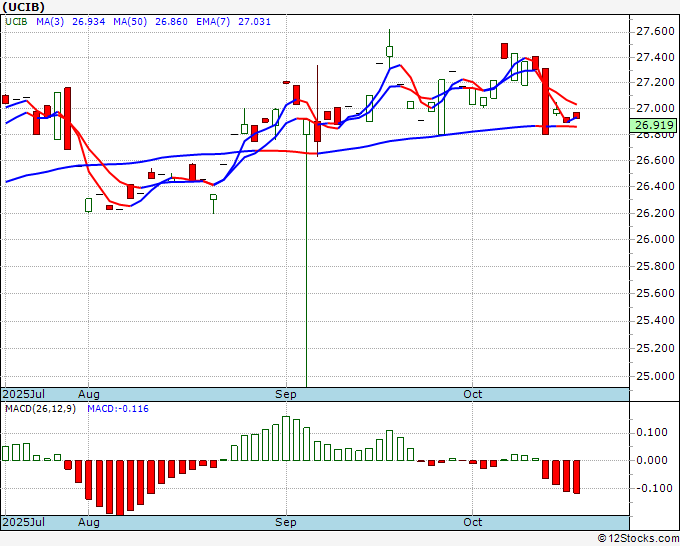The image size is (680, 546).
Task: Click the tallest green MACD bar at Sep
Action: pyautogui.click(x=286, y=438)
